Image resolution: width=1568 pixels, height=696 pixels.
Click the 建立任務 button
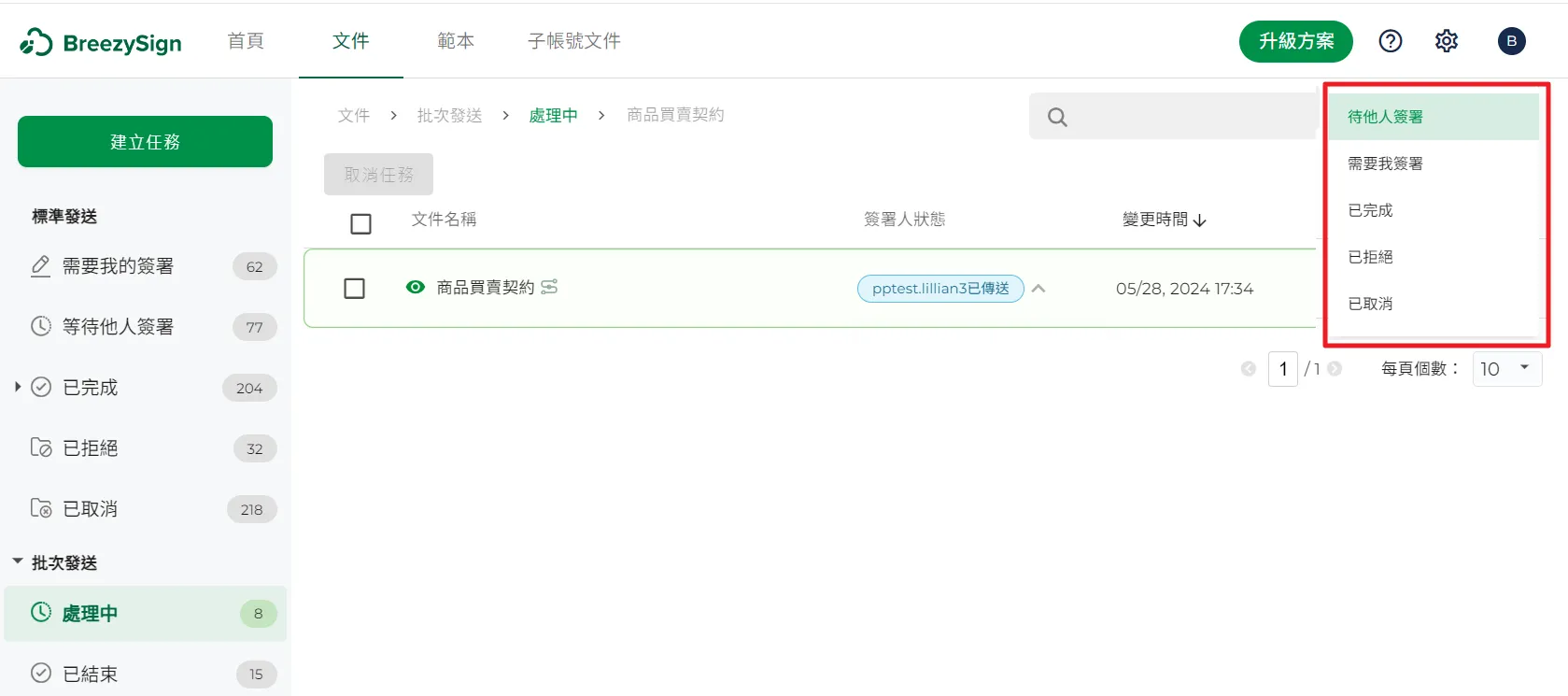pyautogui.click(x=145, y=142)
